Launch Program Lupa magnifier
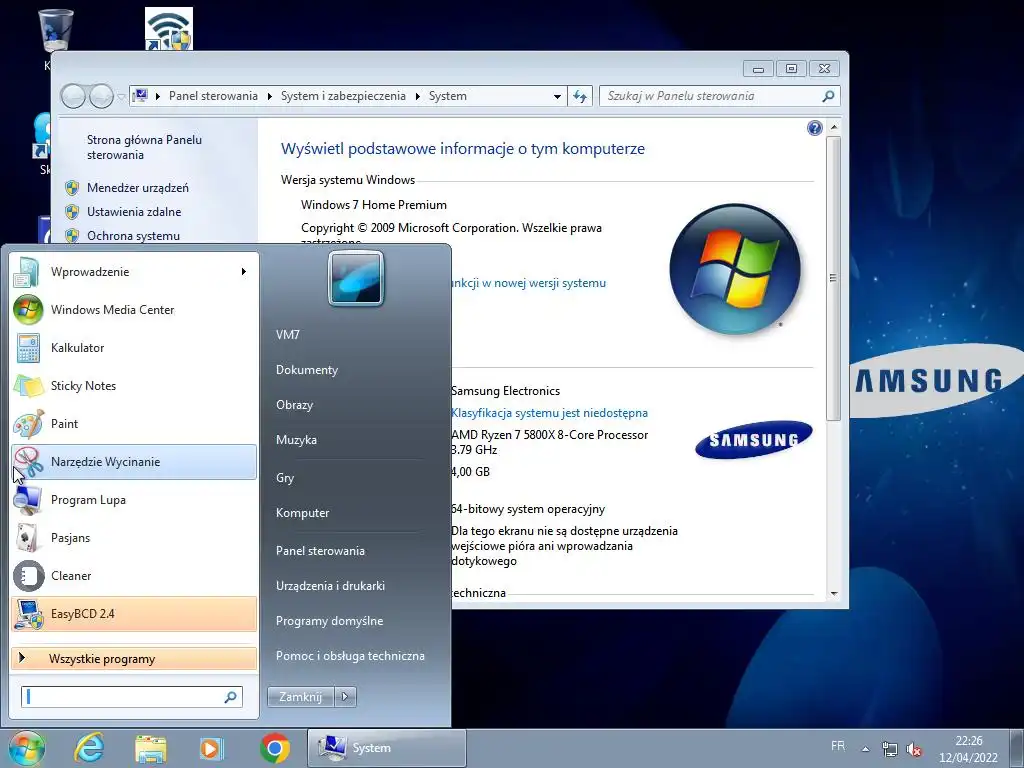This screenshot has width=1024, height=768. pyautogui.click(x=134, y=500)
